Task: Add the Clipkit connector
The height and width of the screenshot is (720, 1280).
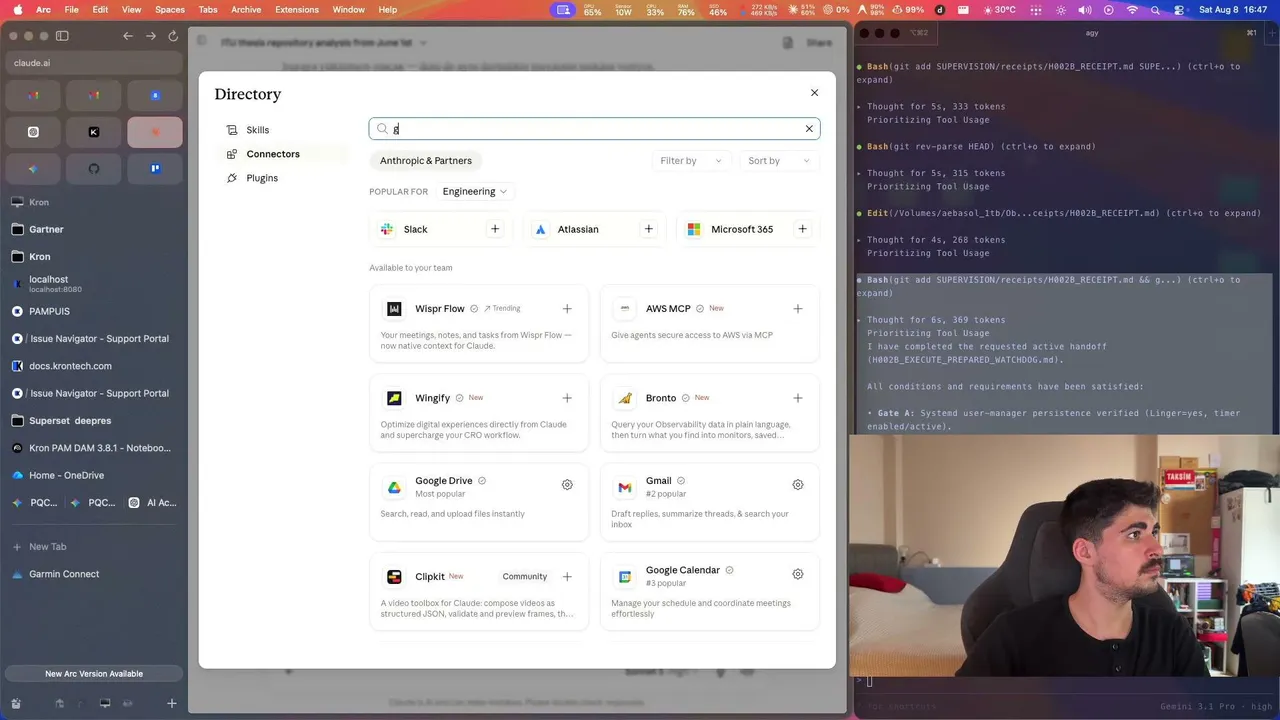Action: tap(567, 577)
